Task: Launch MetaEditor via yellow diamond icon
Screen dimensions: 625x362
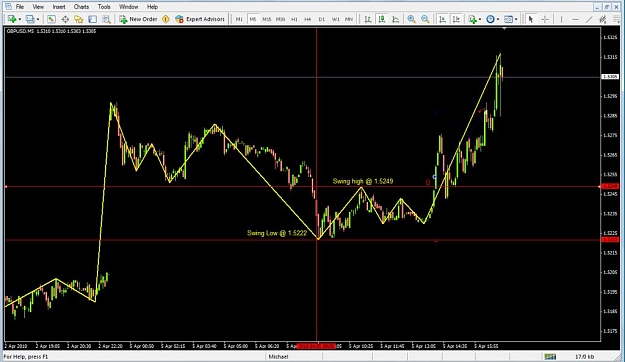Action: coord(166,19)
